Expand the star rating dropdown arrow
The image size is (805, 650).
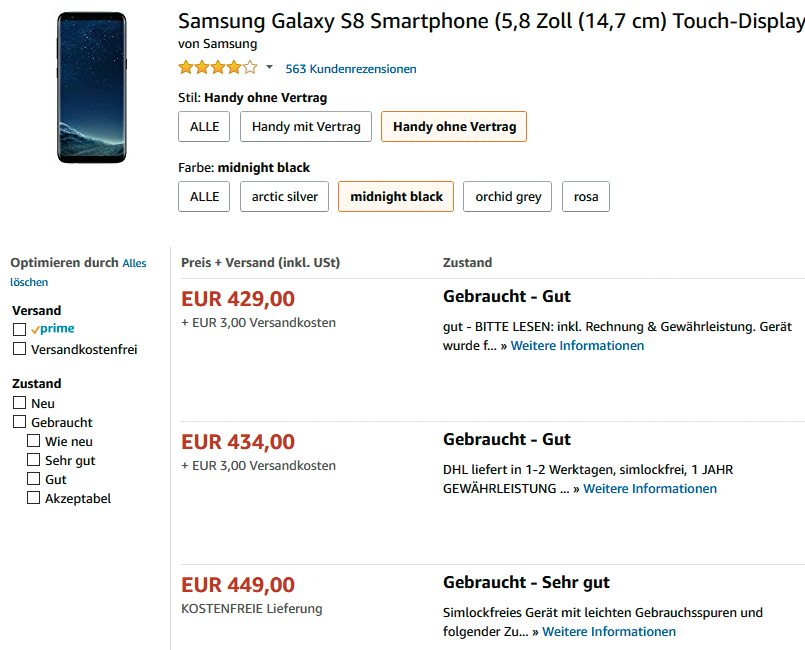click(x=269, y=68)
